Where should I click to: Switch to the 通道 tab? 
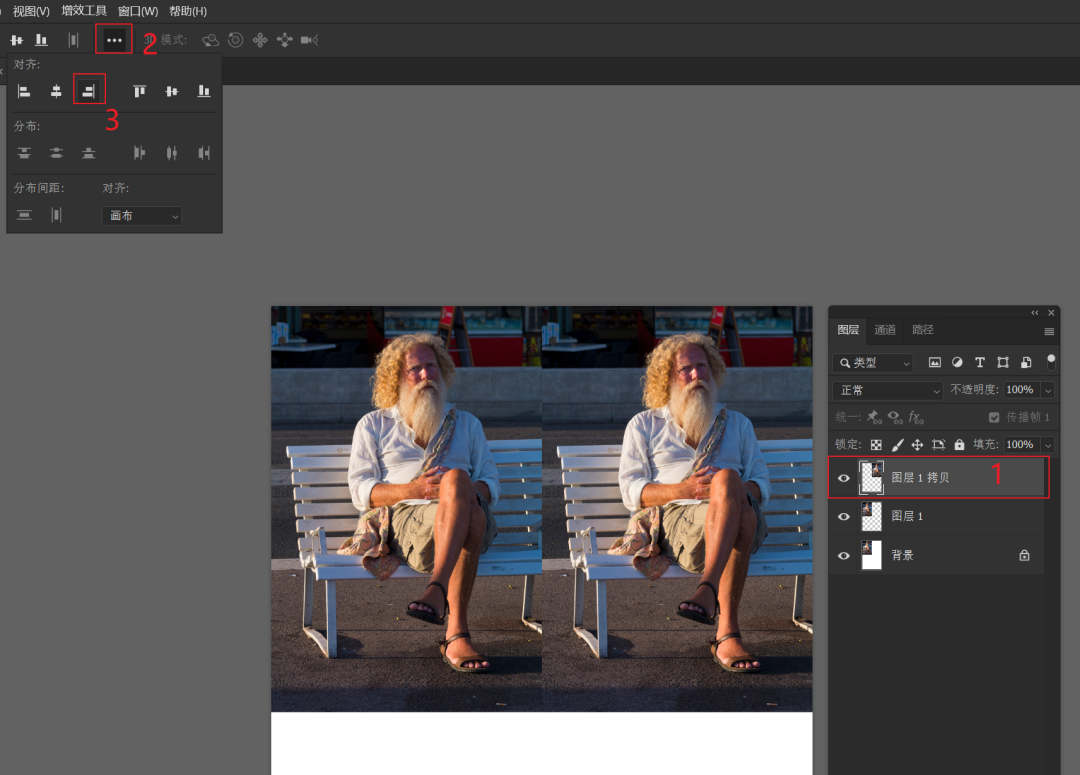click(x=885, y=330)
